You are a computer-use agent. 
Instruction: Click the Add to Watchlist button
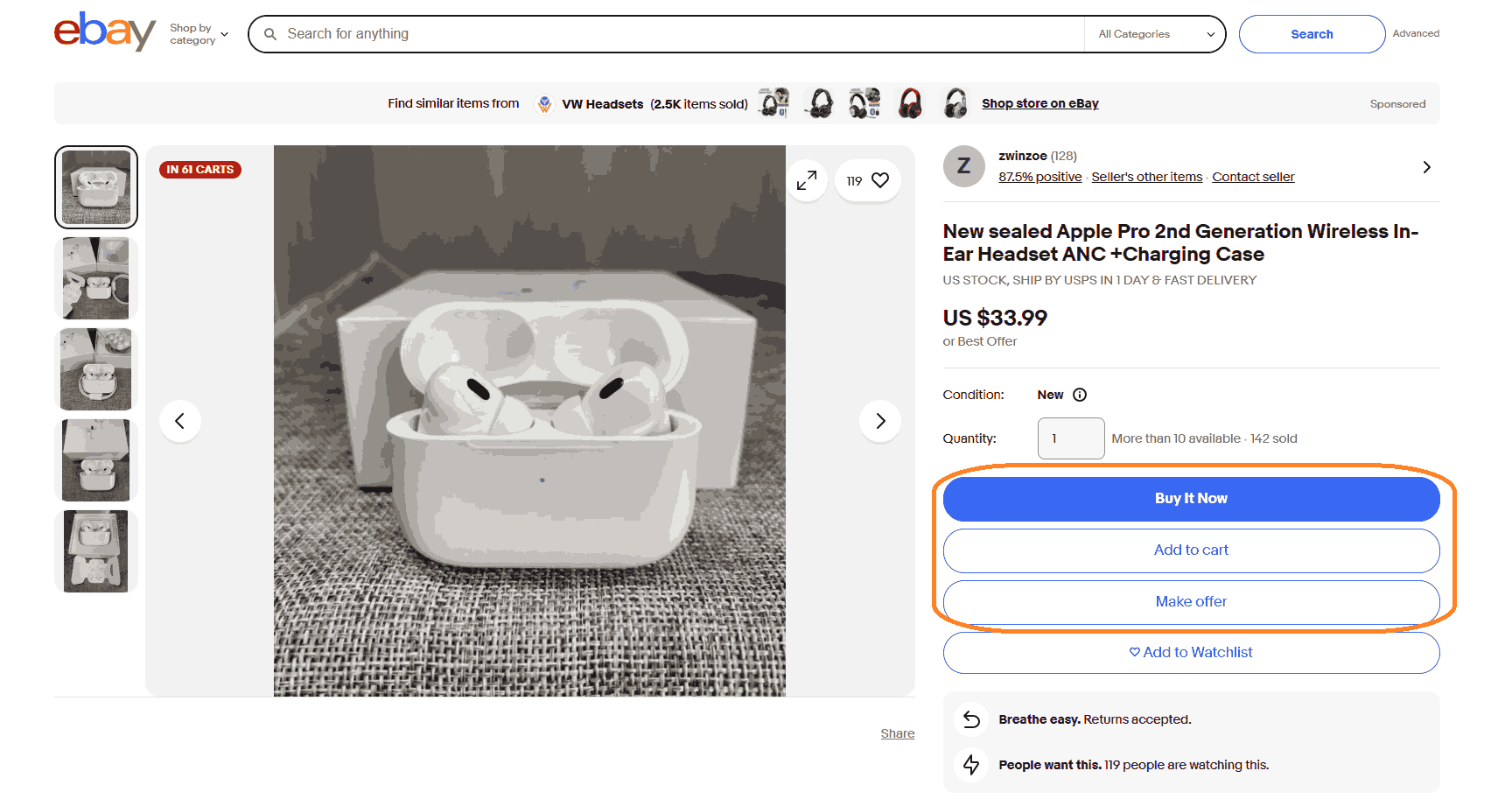(1191, 653)
